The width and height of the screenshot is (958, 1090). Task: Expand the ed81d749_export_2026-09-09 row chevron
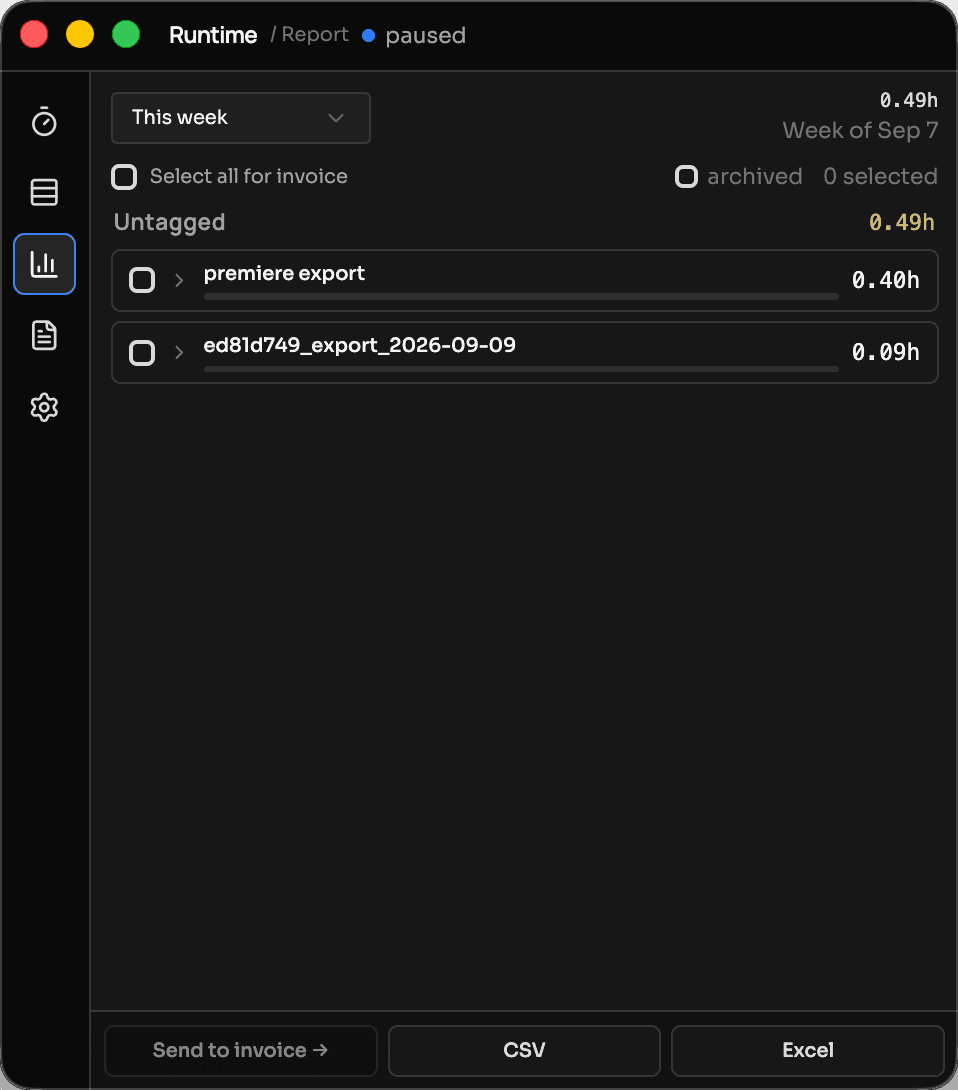tap(179, 352)
